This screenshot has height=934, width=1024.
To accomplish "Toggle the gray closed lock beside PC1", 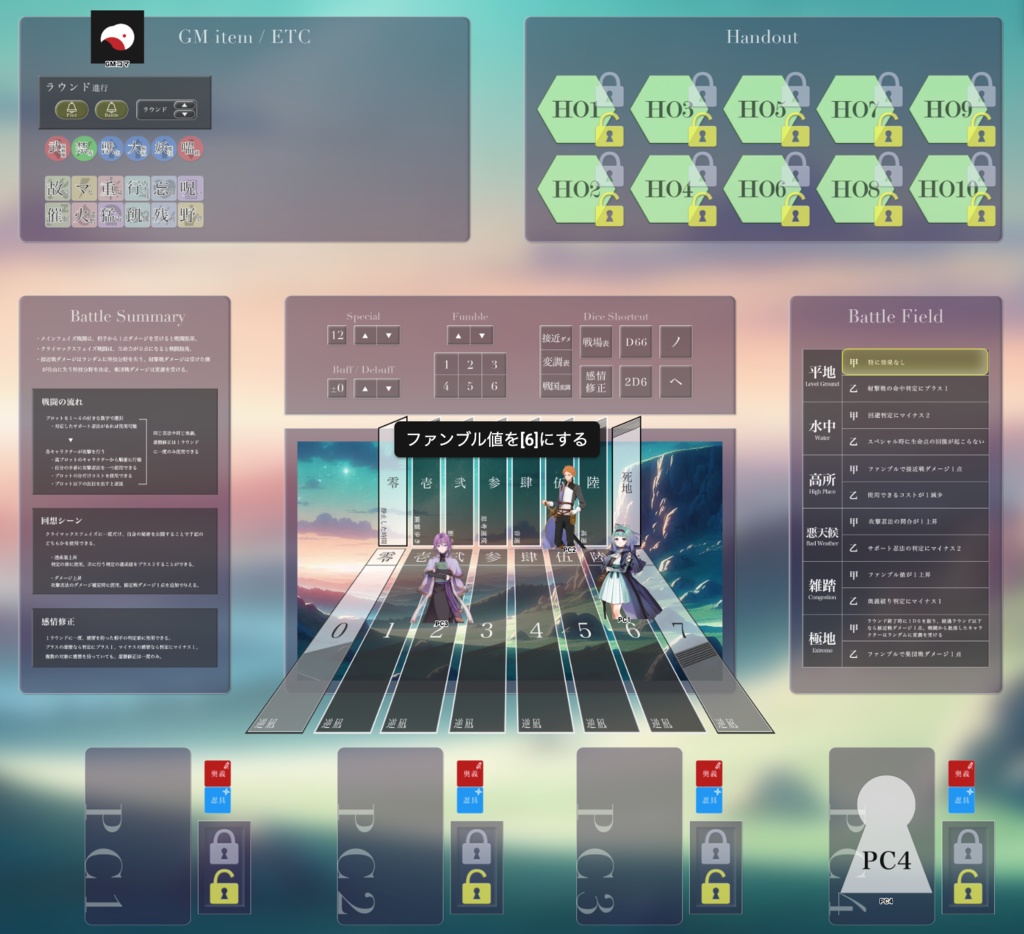I will click(x=224, y=846).
